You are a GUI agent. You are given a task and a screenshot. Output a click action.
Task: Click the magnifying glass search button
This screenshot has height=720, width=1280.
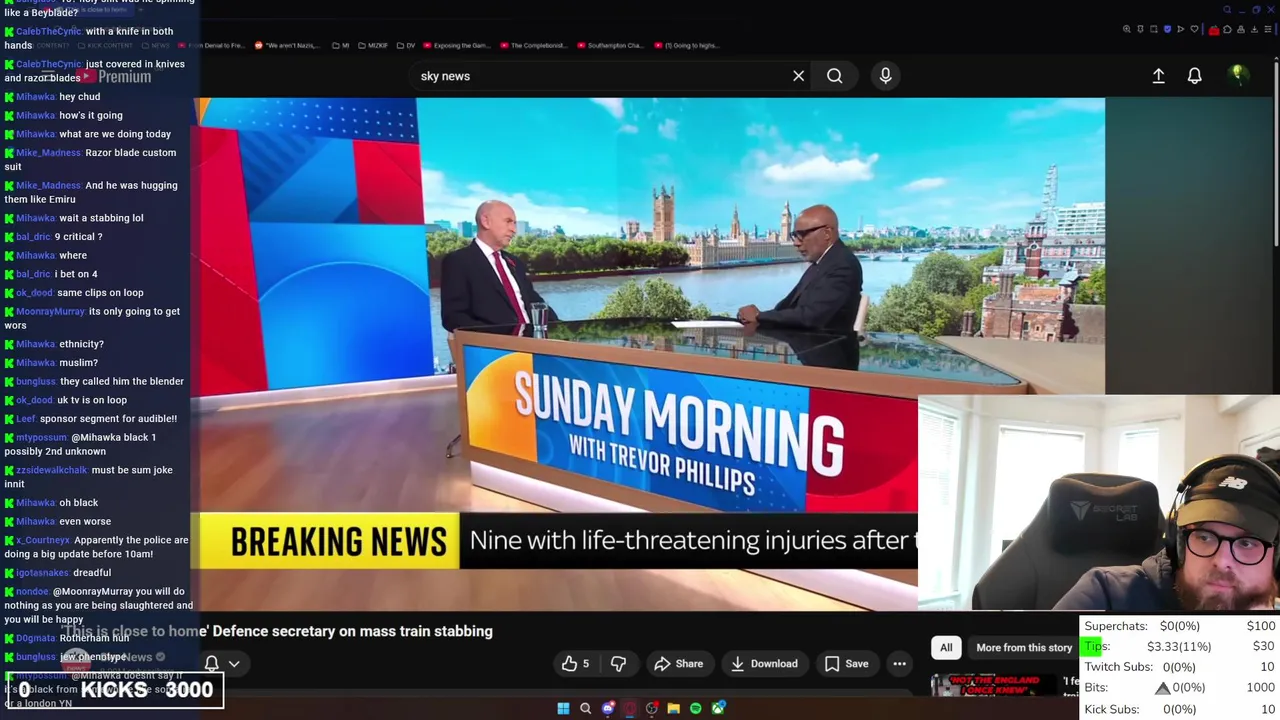tap(834, 76)
